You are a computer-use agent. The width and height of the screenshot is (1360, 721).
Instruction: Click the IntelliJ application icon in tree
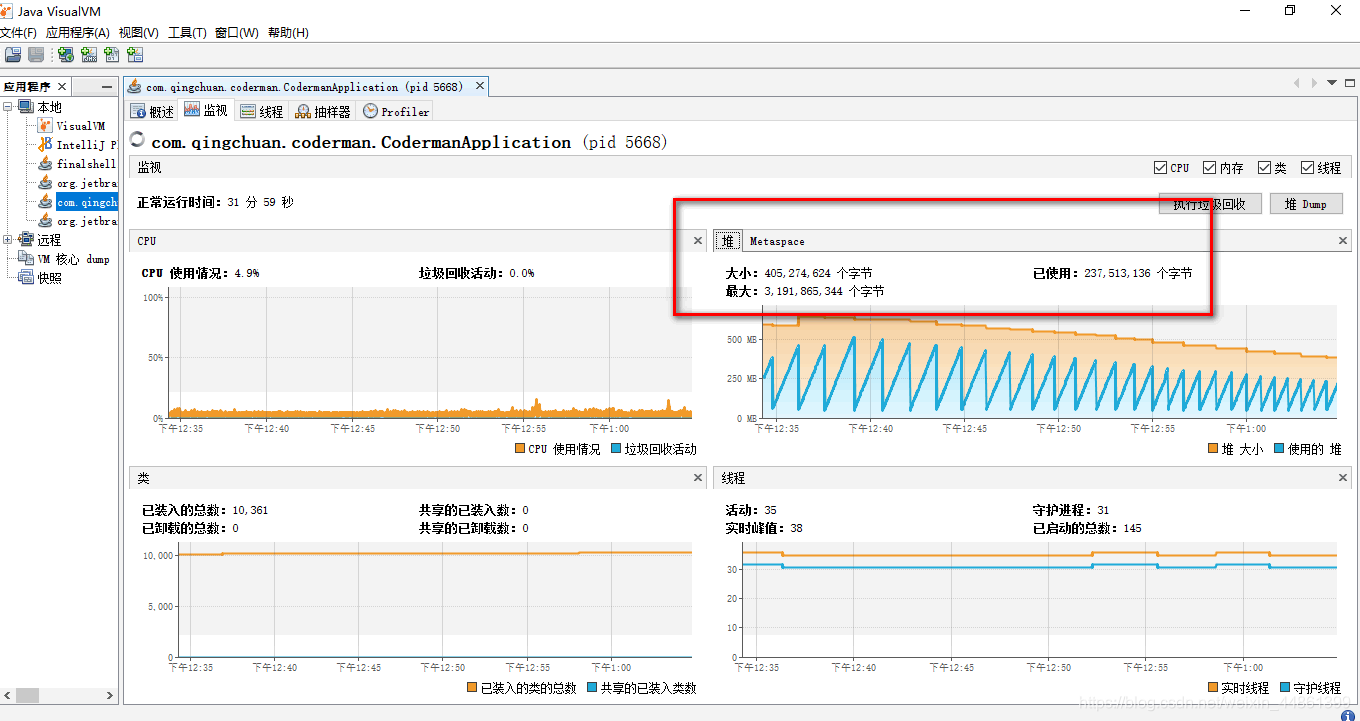click(x=45, y=145)
